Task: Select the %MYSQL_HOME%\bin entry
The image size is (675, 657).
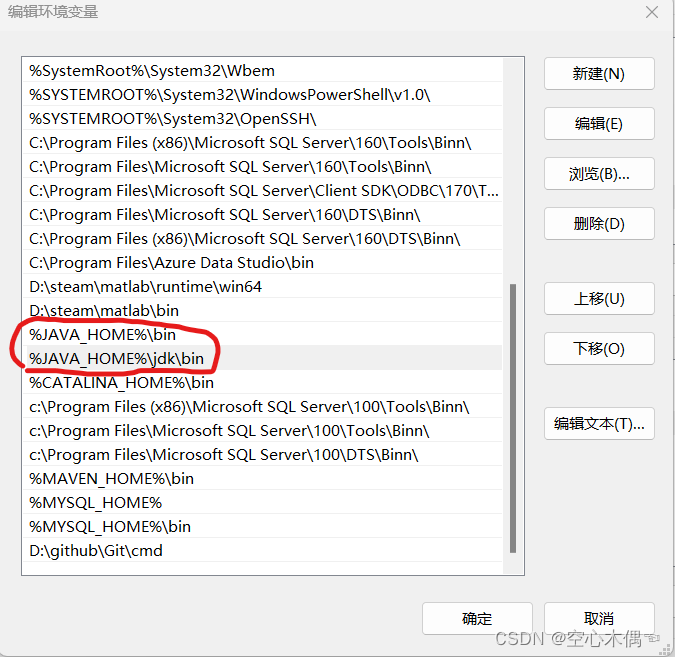Action: pyautogui.click(x=110, y=526)
